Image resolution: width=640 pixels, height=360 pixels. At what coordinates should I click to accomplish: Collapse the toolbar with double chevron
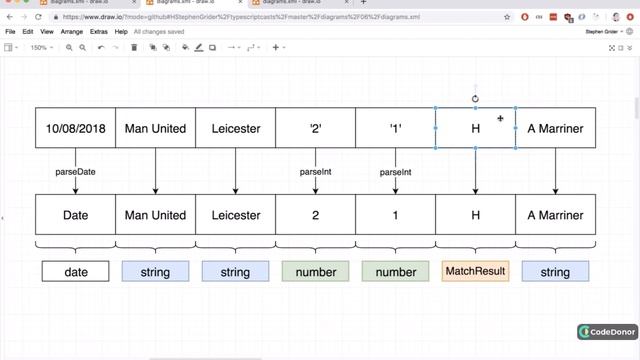(x=630, y=48)
